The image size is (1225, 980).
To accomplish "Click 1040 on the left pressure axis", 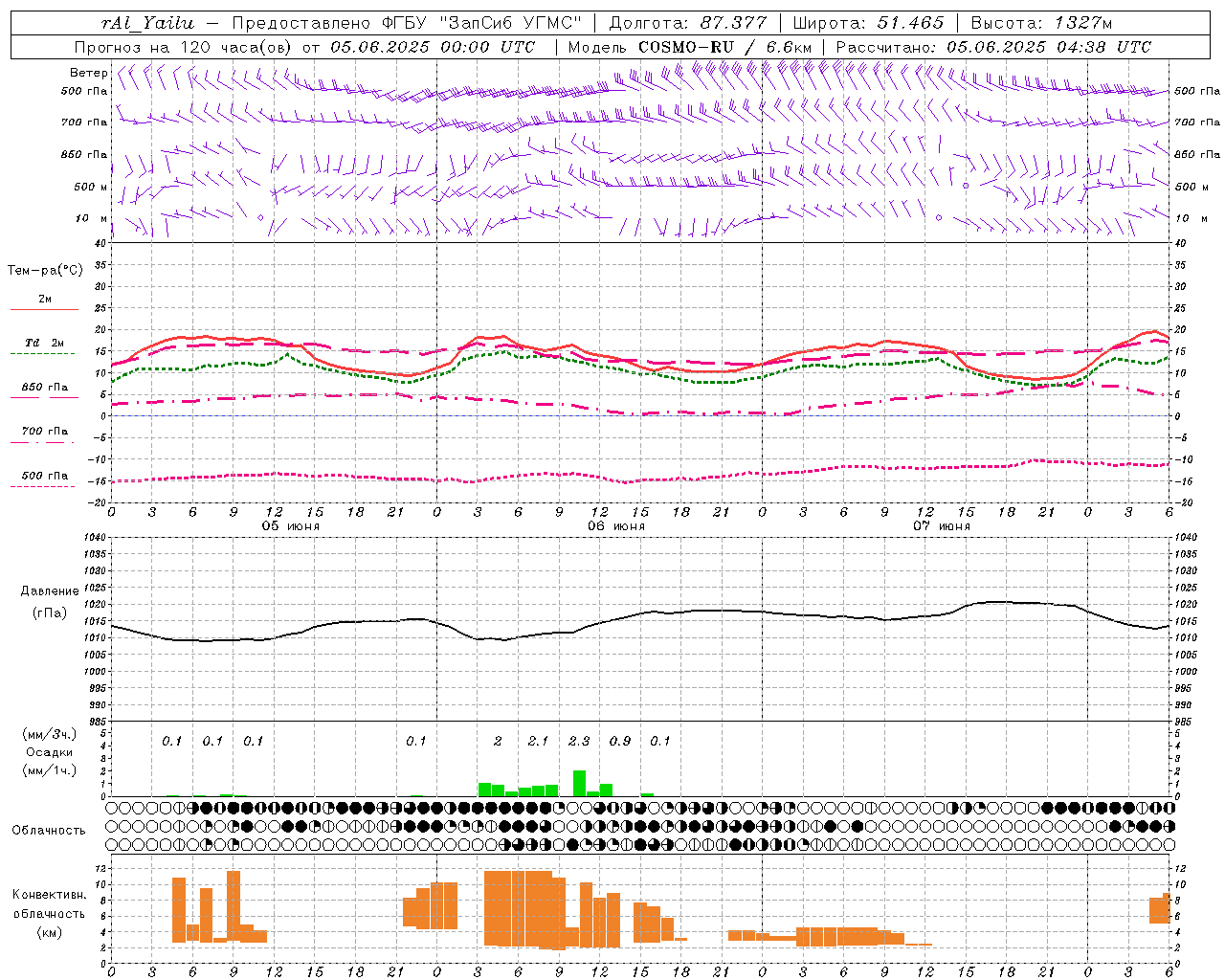I will click(94, 538).
